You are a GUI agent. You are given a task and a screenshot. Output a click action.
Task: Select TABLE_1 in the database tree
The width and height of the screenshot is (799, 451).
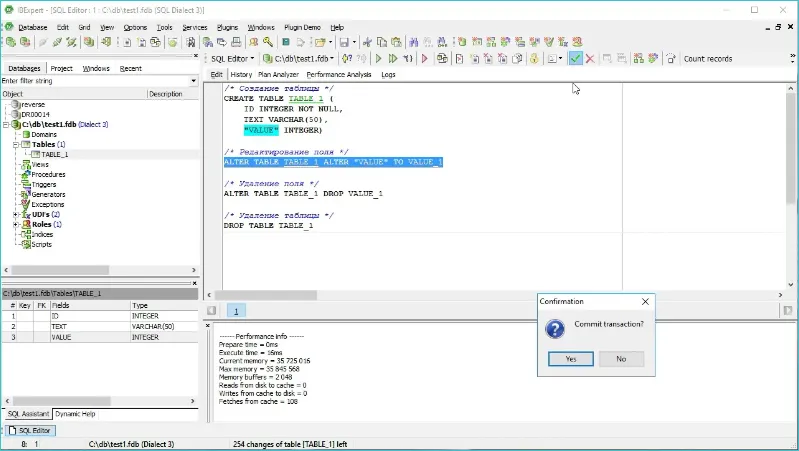(x=55, y=154)
